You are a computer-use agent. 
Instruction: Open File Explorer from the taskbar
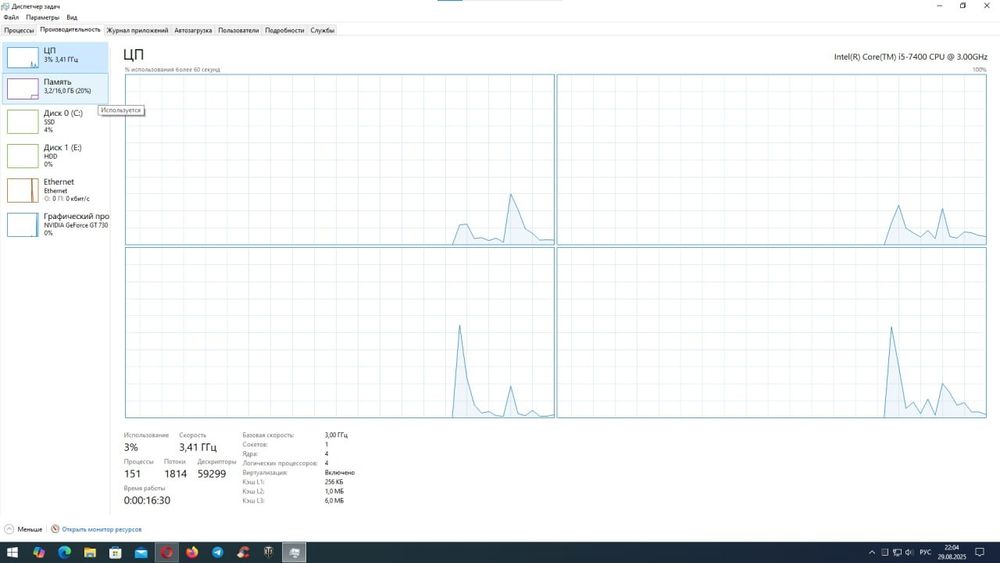pyautogui.click(x=90, y=552)
